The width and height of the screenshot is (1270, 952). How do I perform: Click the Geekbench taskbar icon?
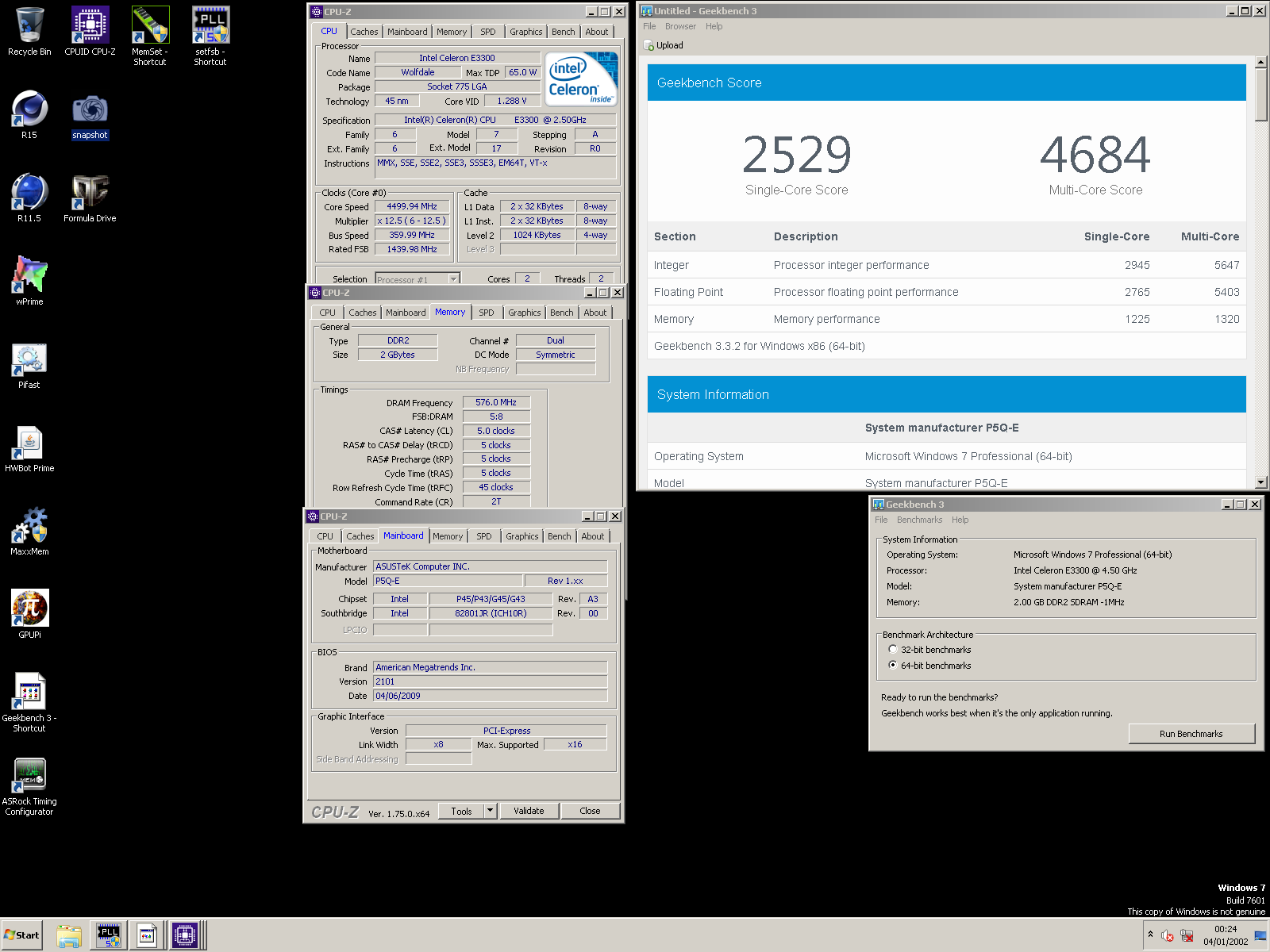coord(147,935)
